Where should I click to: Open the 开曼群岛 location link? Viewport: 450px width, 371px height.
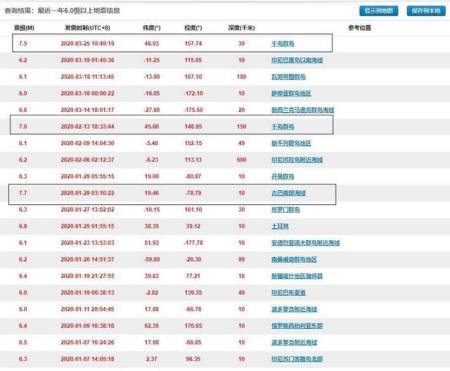tap(283, 176)
